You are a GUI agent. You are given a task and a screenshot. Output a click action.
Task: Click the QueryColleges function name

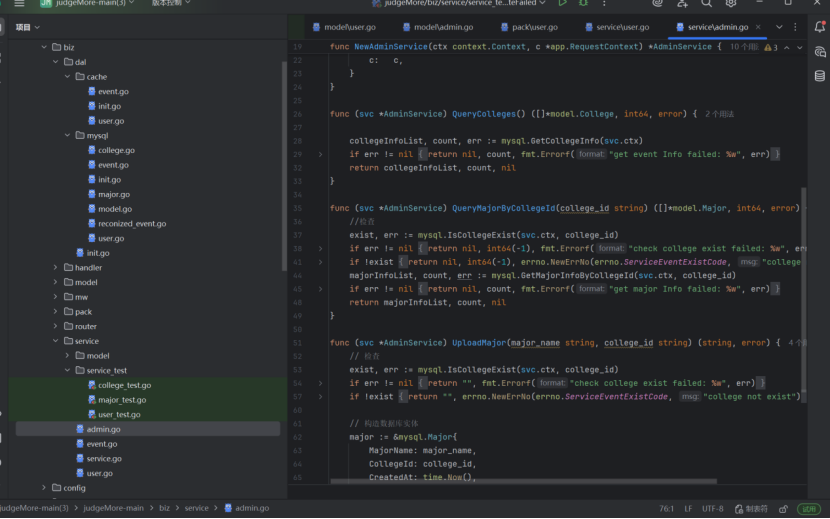point(483,114)
